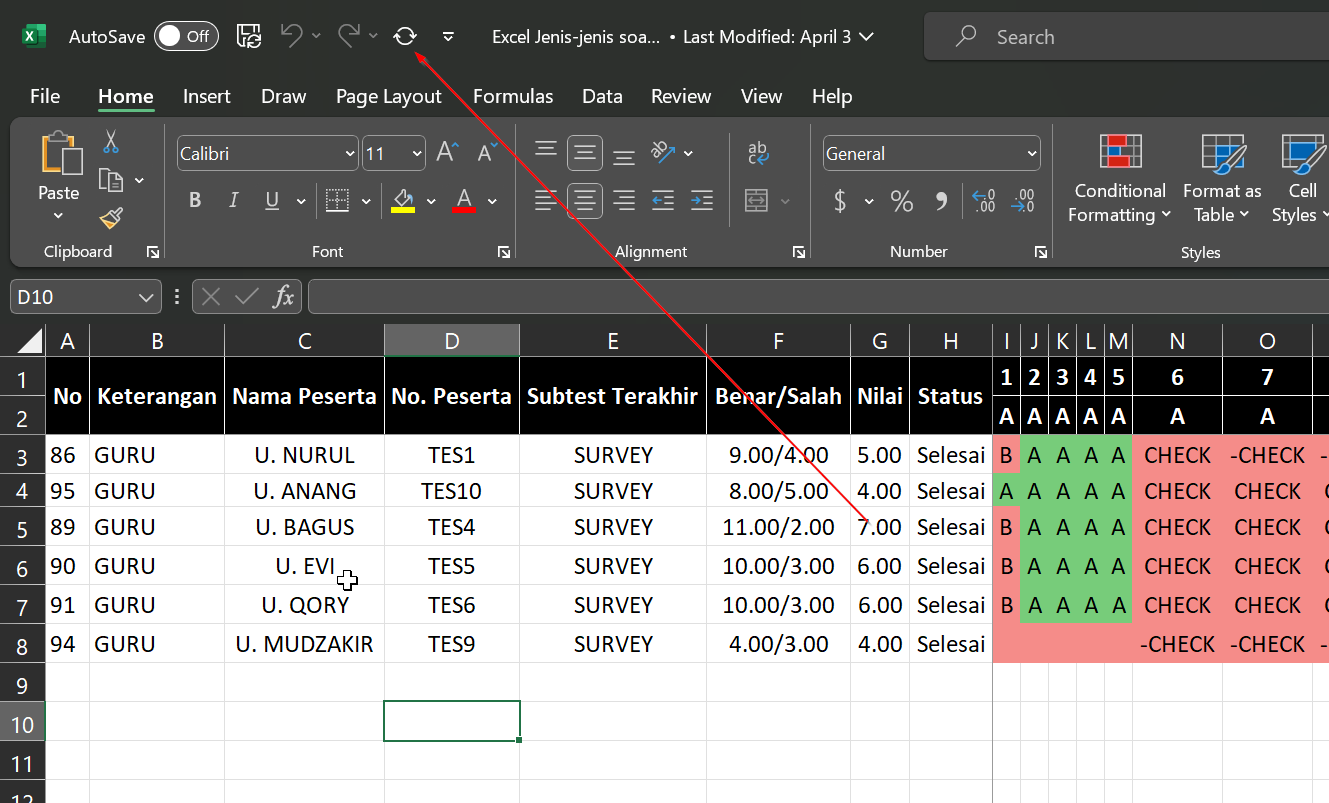Switch to the Draw tab
1329x803 pixels.
(283, 96)
